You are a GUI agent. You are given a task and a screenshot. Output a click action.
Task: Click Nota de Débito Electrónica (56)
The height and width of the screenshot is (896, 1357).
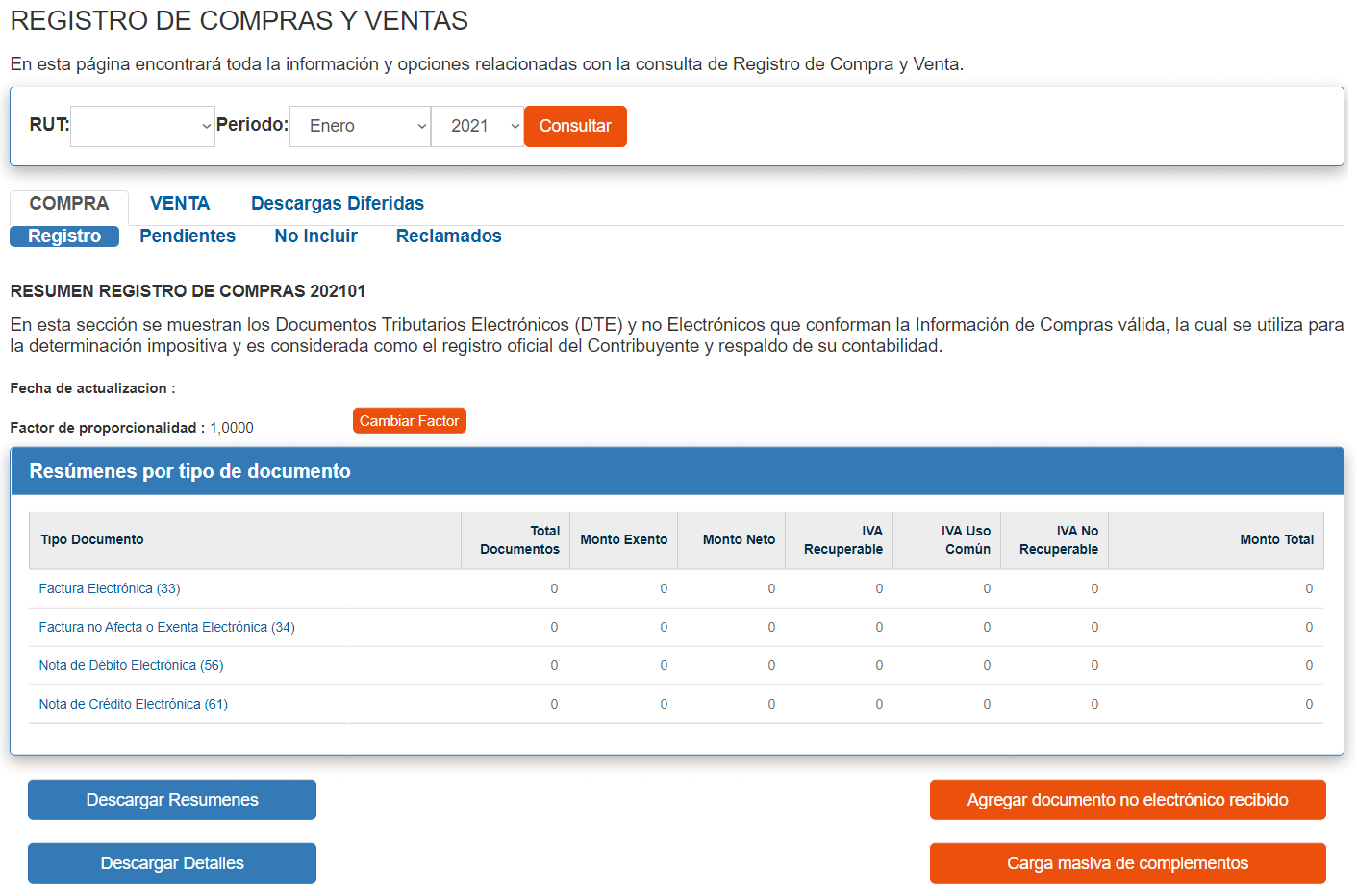[132, 665]
